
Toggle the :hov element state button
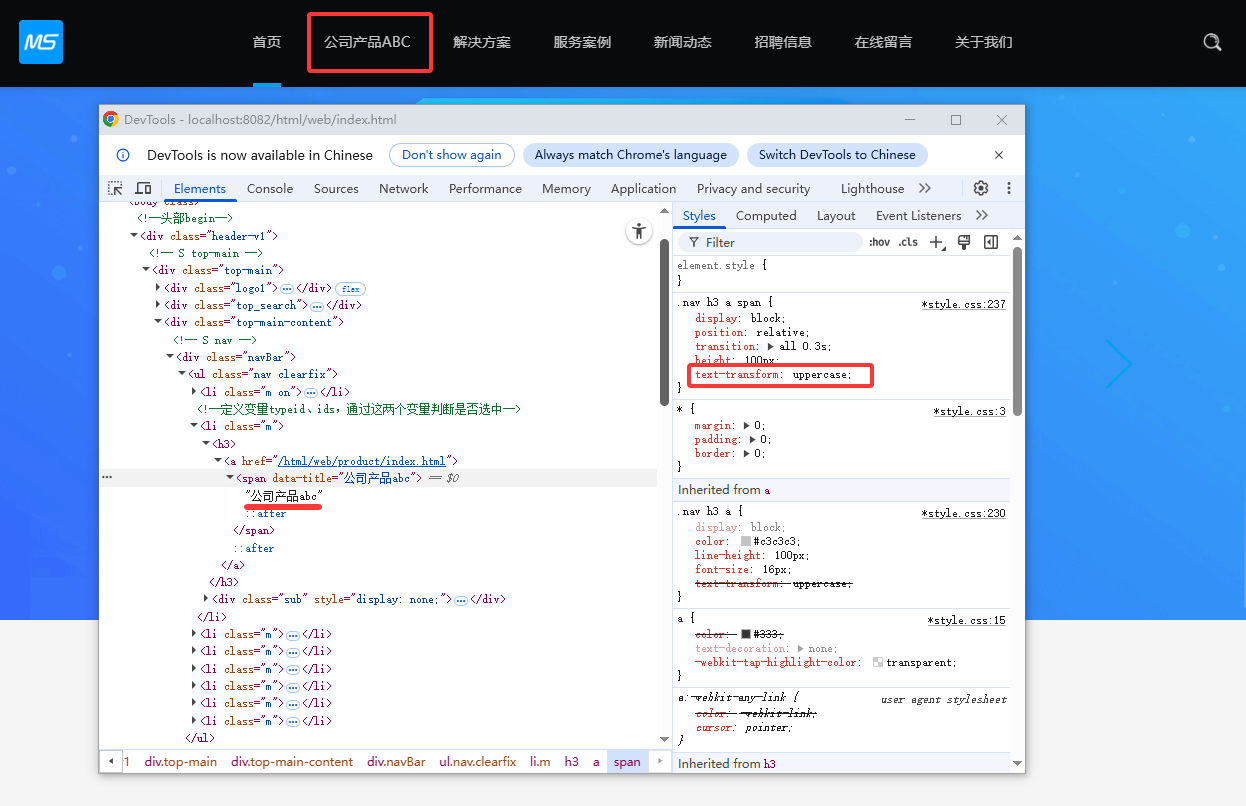879,242
